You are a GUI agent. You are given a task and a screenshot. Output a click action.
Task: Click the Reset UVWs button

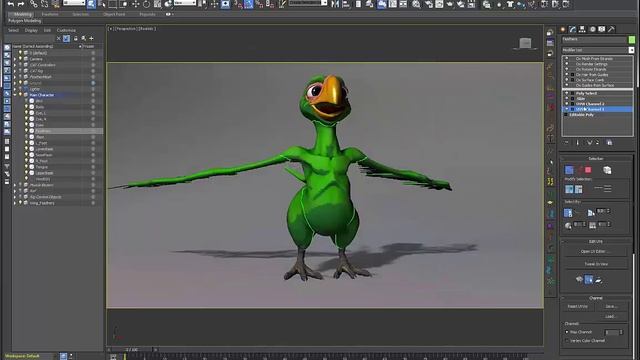(578, 307)
